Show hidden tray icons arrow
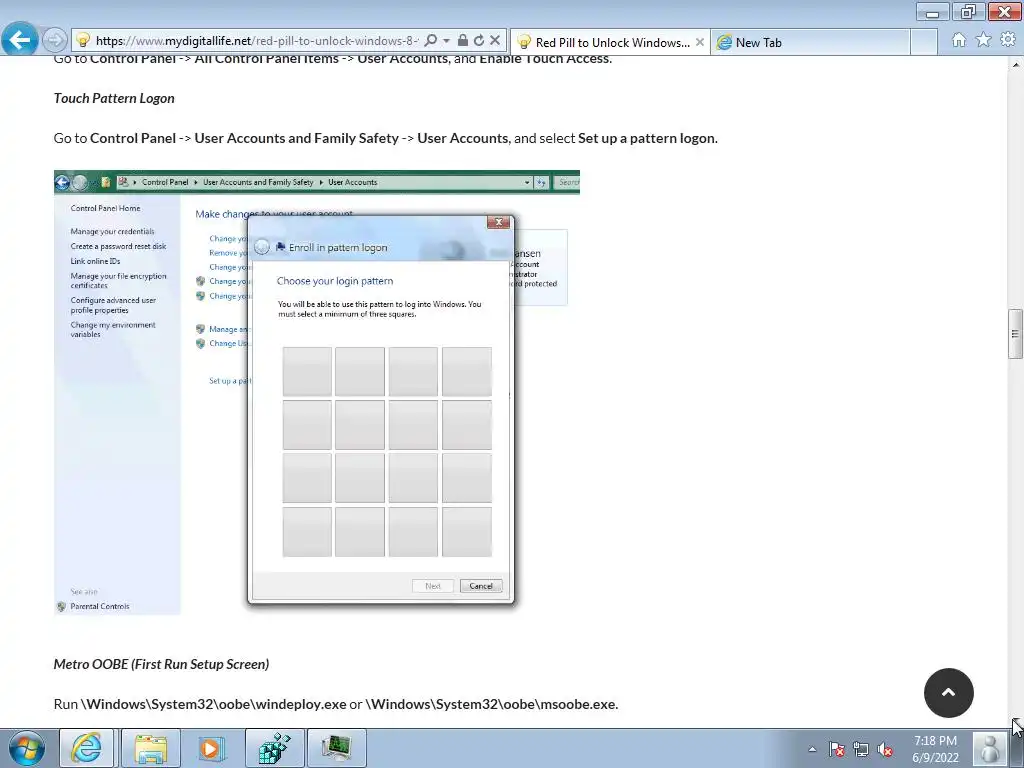The image size is (1024, 768). [x=812, y=749]
